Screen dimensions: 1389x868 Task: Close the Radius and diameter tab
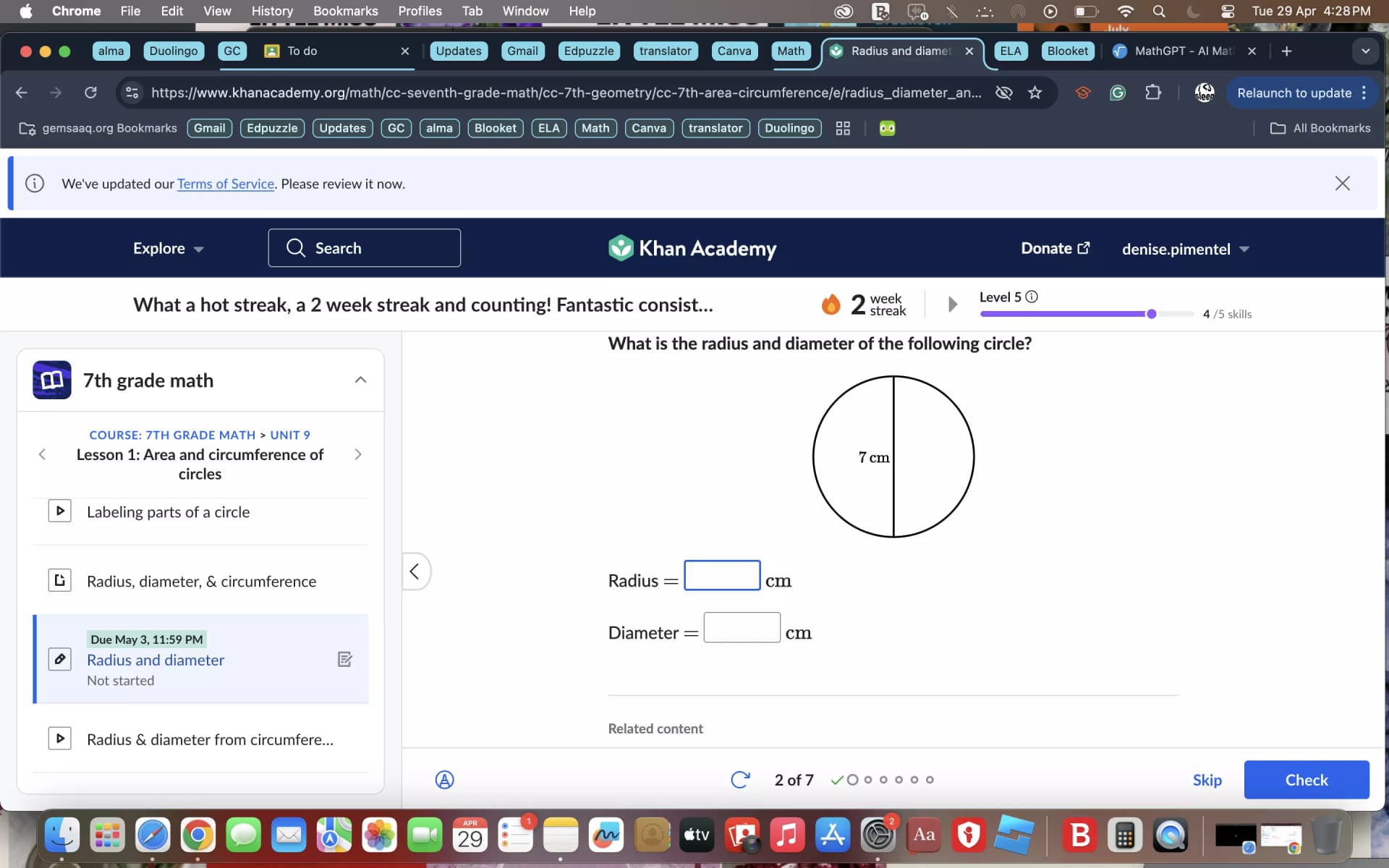click(x=969, y=51)
